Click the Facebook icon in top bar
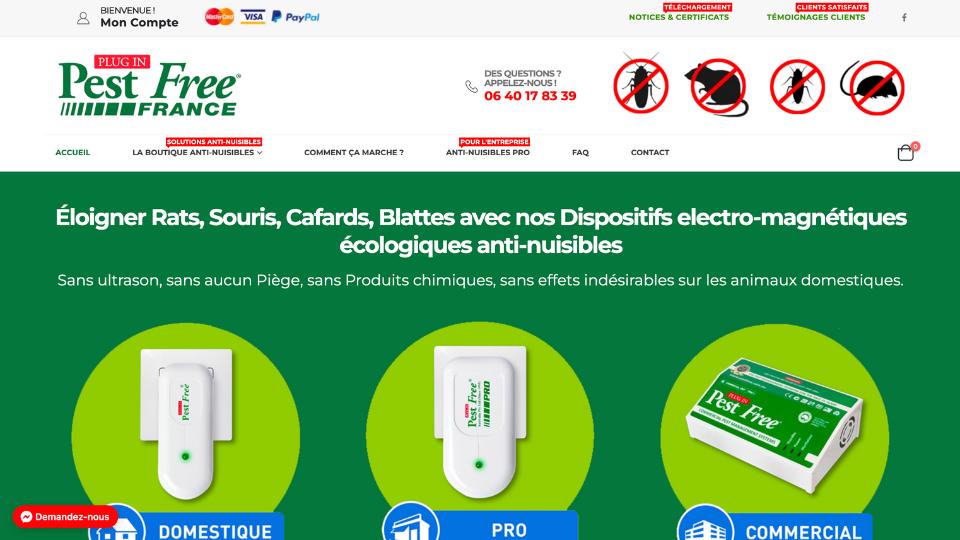Image resolution: width=960 pixels, height=540 pixels. pos(904,17)
